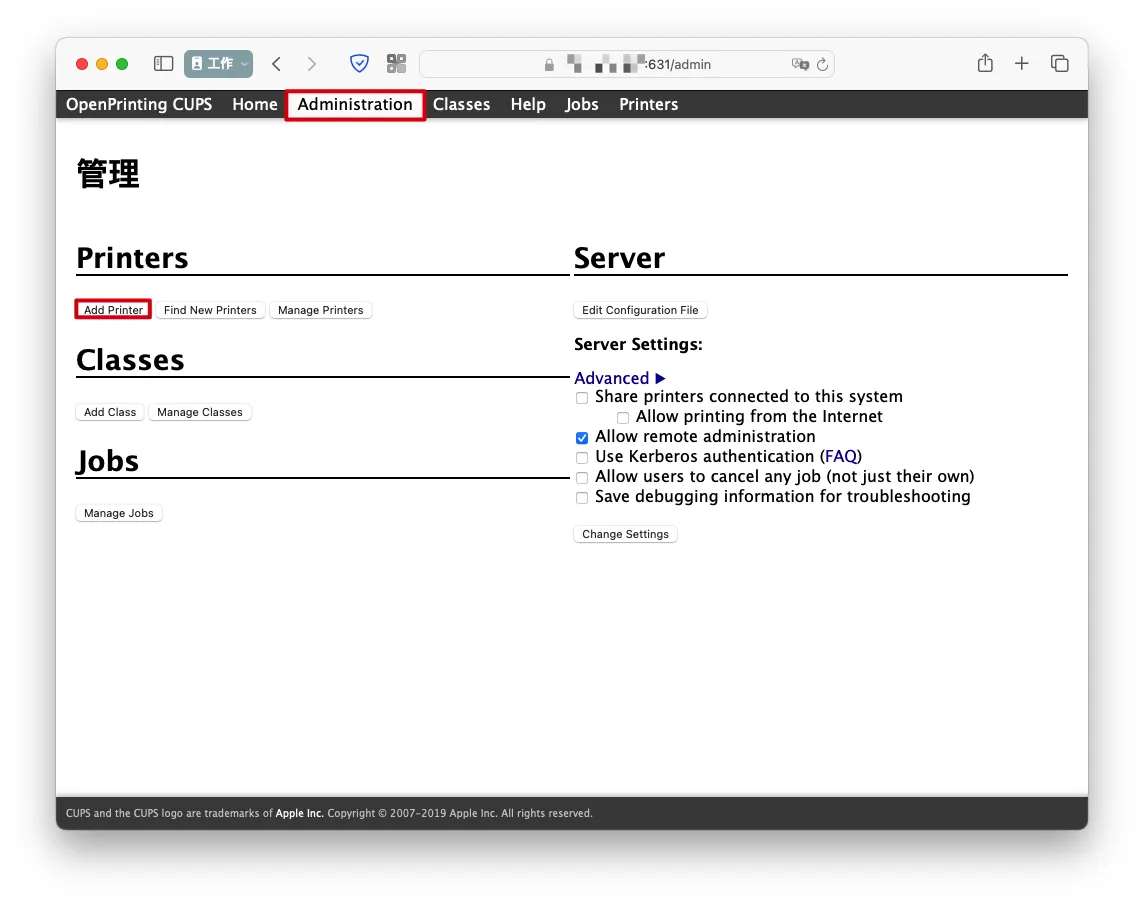Open the Printers menu item
The width and height of the screenshot is (1144, 904).
(x=648, y=104)
